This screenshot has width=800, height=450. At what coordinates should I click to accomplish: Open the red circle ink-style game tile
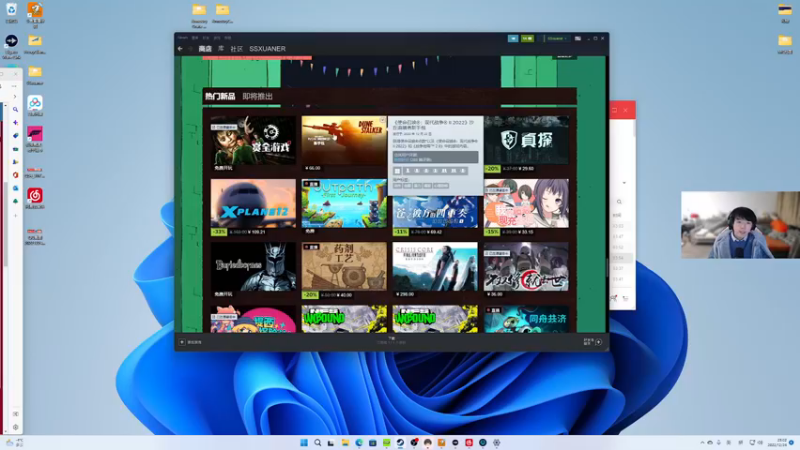click(526, 266)
